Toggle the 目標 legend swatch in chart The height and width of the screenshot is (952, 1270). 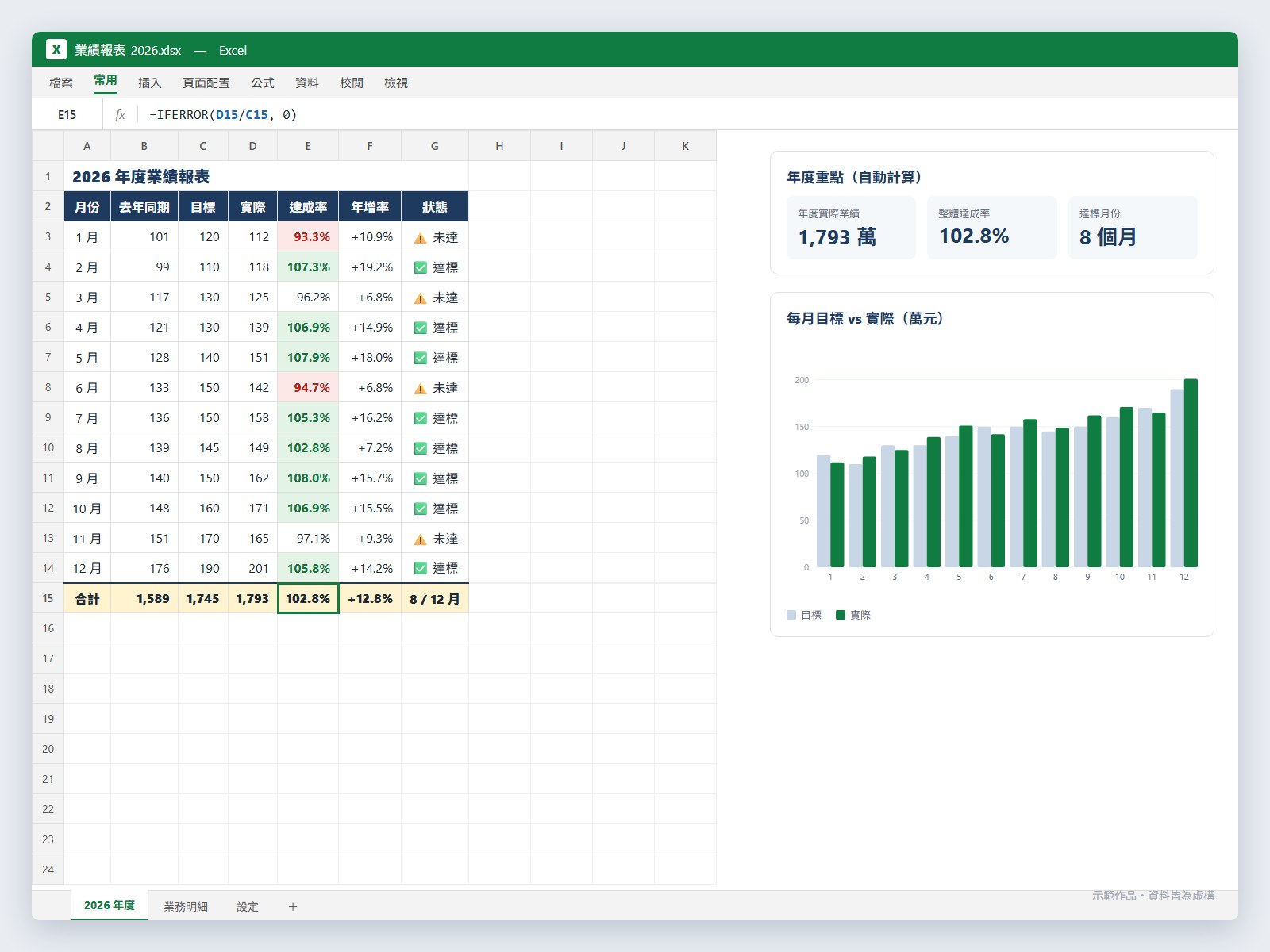[791, 615]
